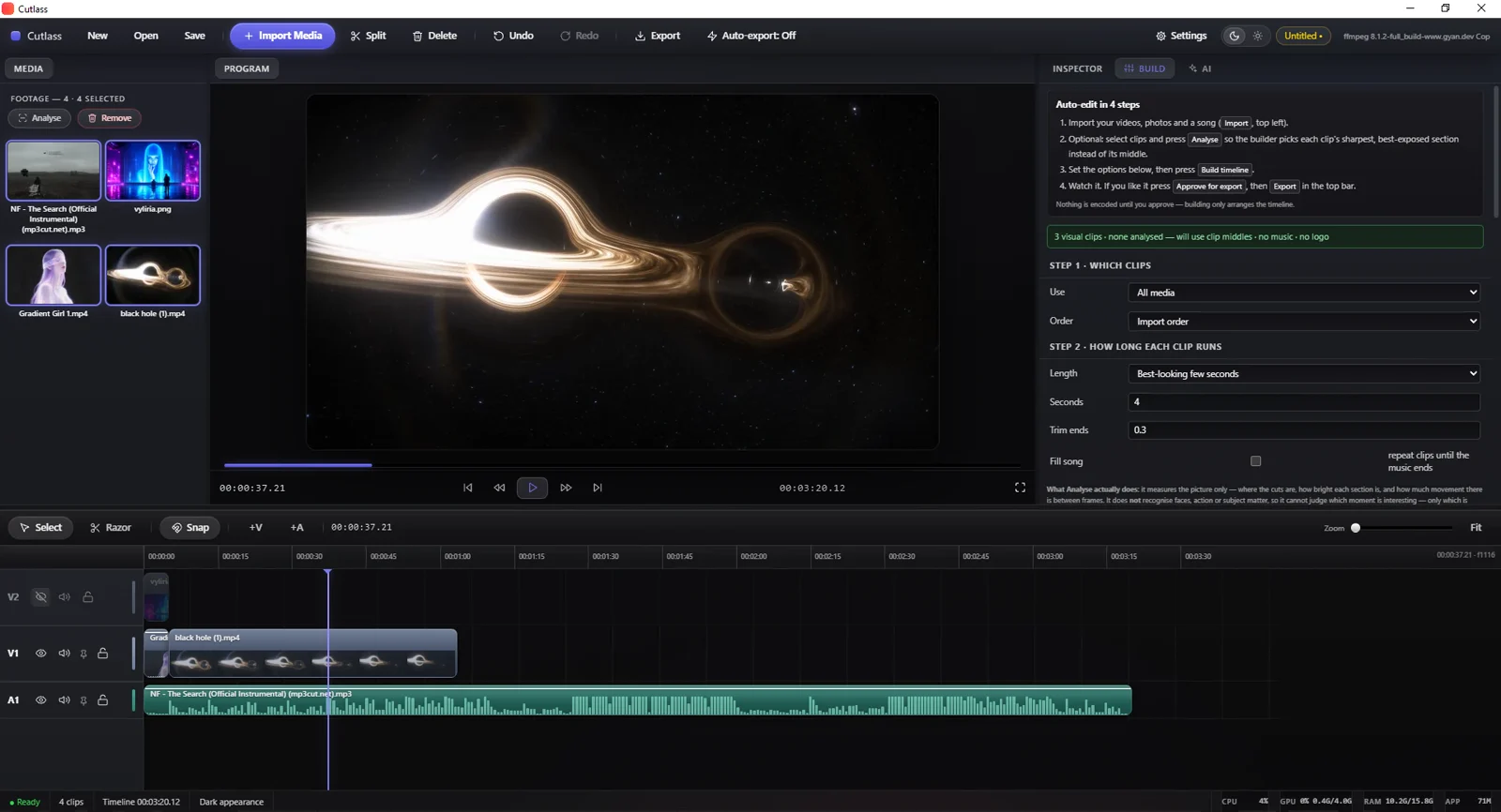Open the Length dropdown
This screenshot has height=812, width=1501.
point(1304,374)
